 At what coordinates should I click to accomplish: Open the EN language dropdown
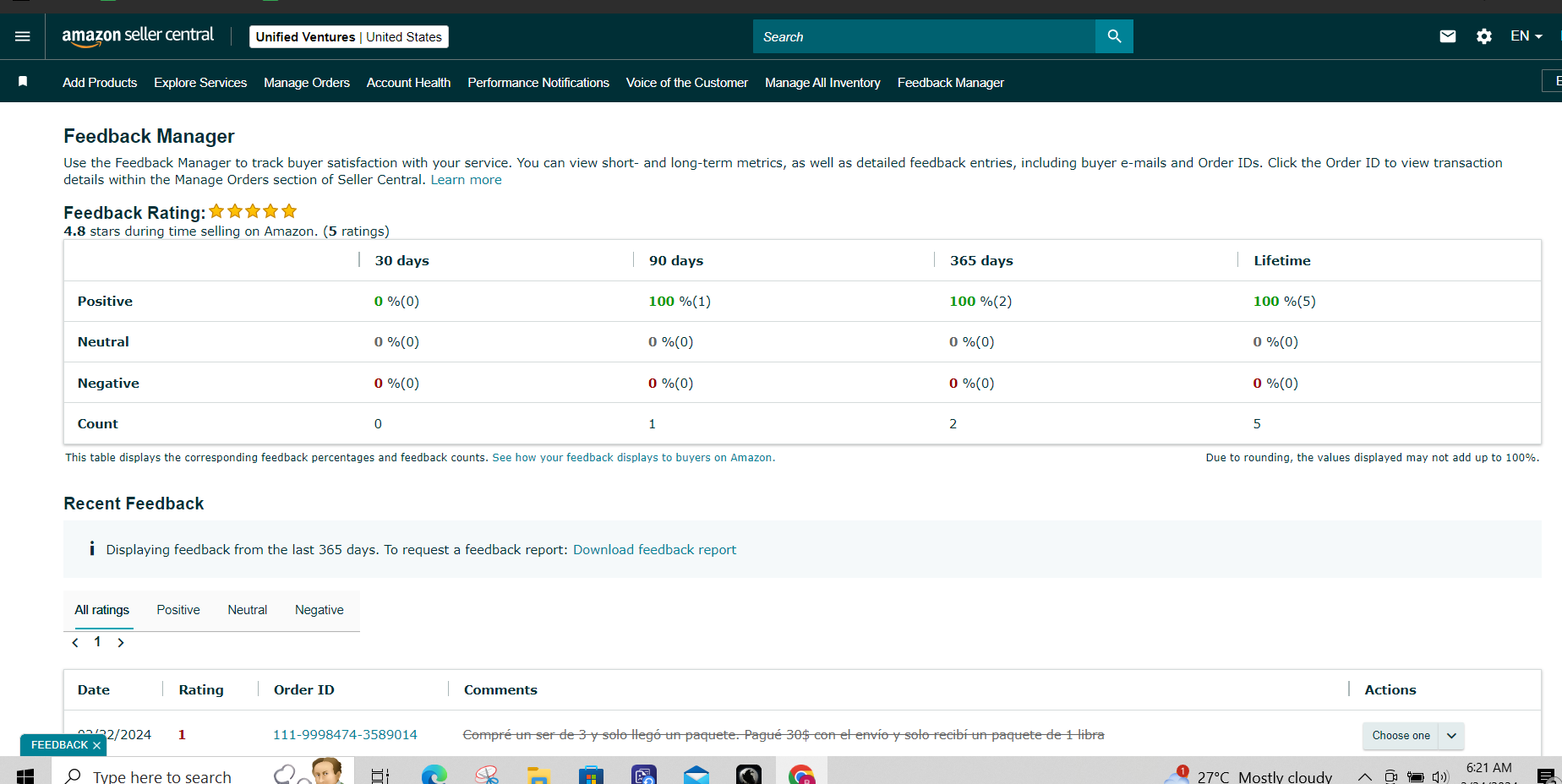click(1526, 36)
